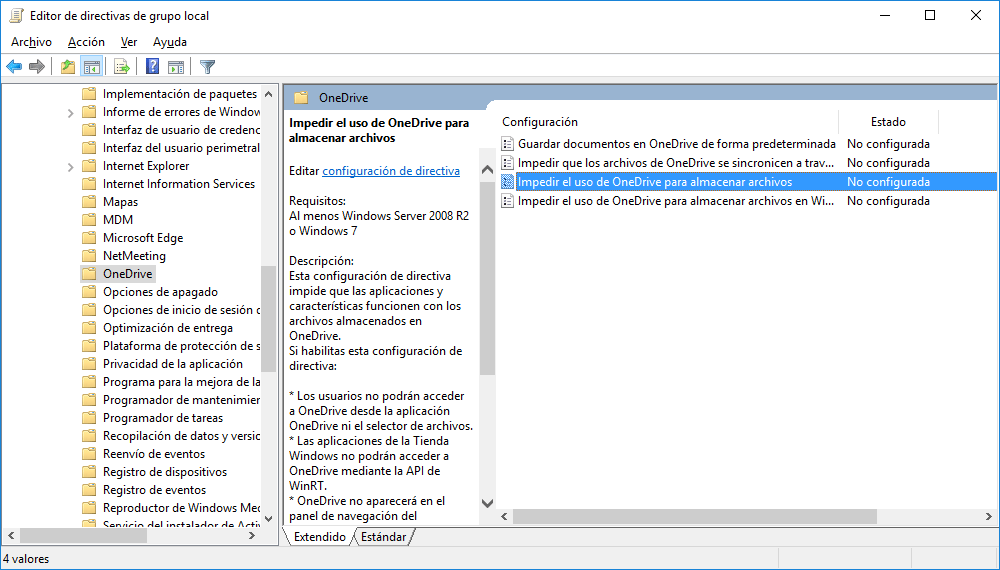
Task: Sort by the Estado column header
Action: 888,122
